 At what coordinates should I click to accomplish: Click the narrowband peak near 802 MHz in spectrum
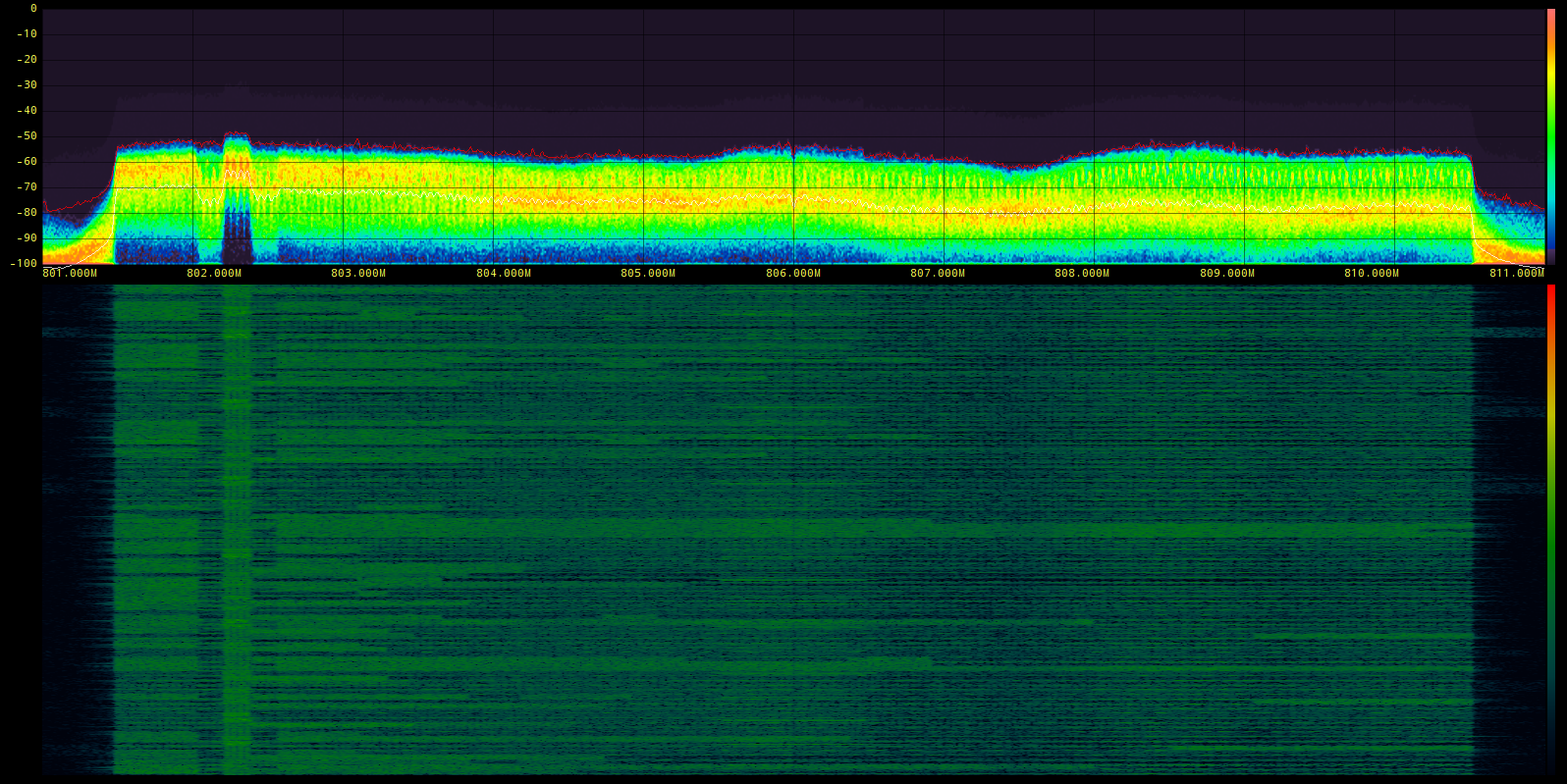point(237,196)
